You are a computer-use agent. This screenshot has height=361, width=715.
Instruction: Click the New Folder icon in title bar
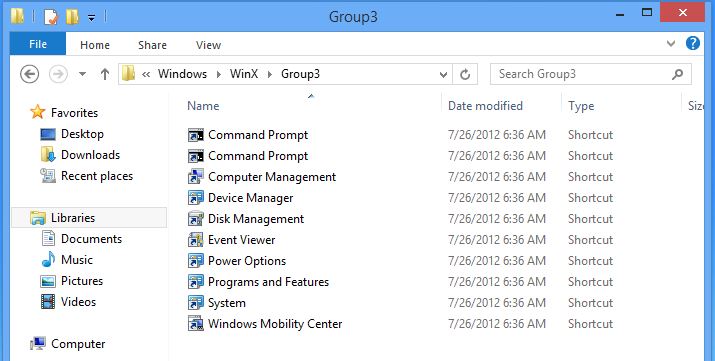click(x=73, y=17)
